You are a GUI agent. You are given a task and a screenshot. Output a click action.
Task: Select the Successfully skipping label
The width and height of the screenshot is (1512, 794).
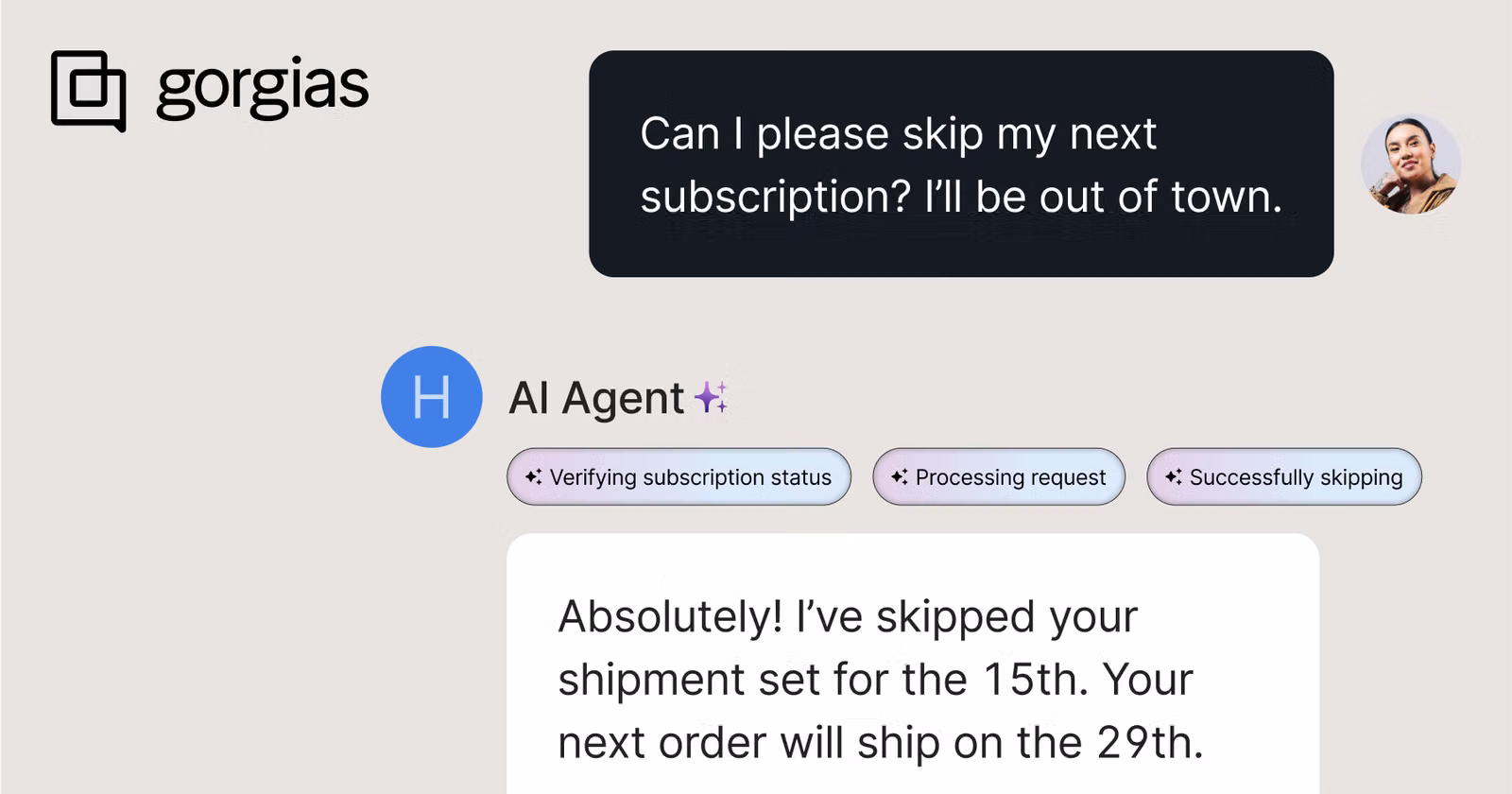point(1296,477)
